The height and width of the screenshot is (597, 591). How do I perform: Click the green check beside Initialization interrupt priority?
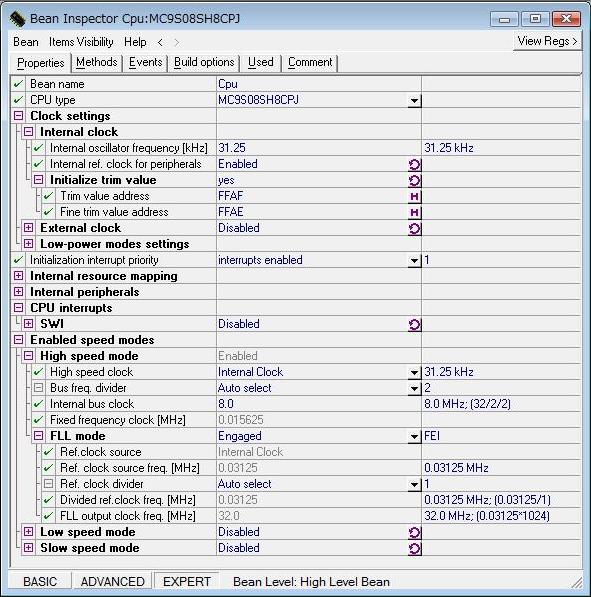[18, 260]
